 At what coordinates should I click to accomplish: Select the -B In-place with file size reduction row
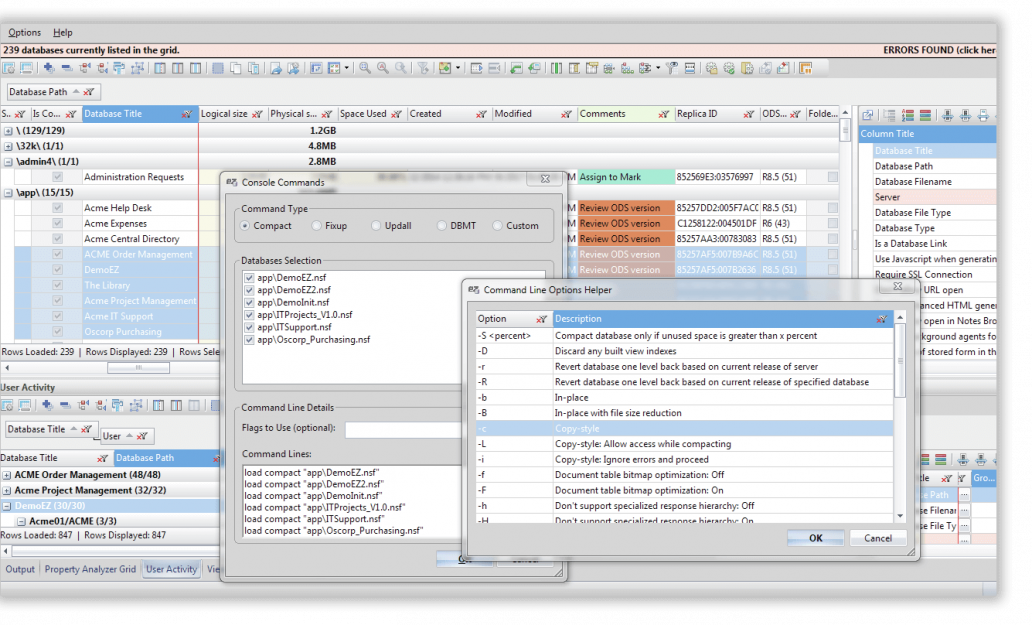coord(684,413)
